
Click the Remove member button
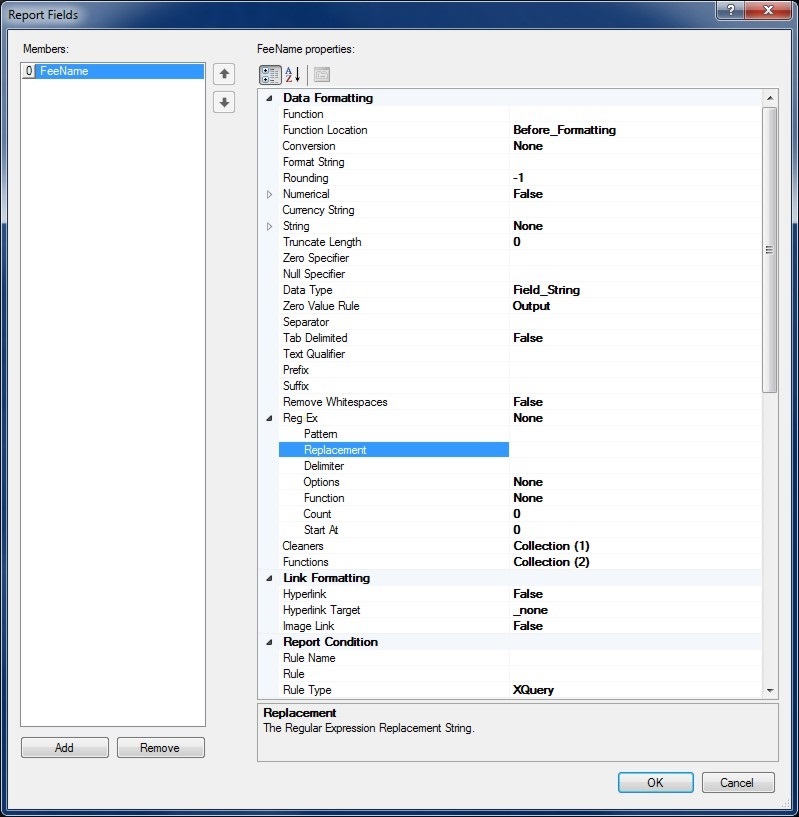pyautogui.click(x=160, y=748)
